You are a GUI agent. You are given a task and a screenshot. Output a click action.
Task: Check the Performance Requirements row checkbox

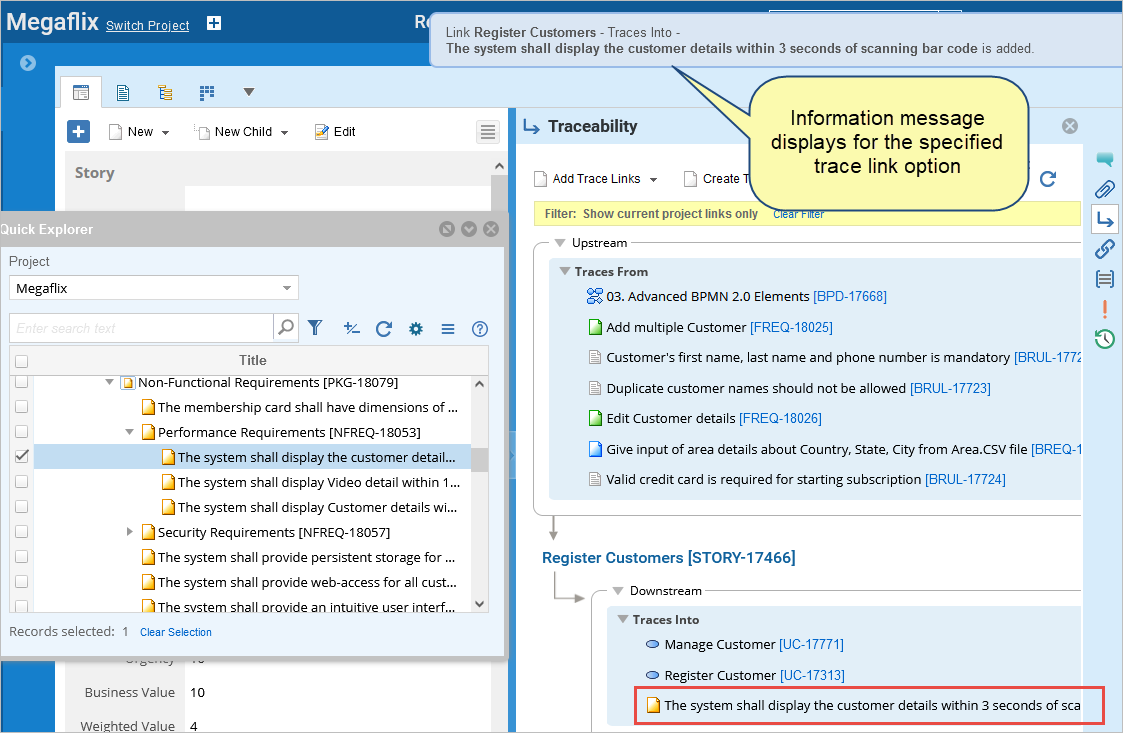21,432
